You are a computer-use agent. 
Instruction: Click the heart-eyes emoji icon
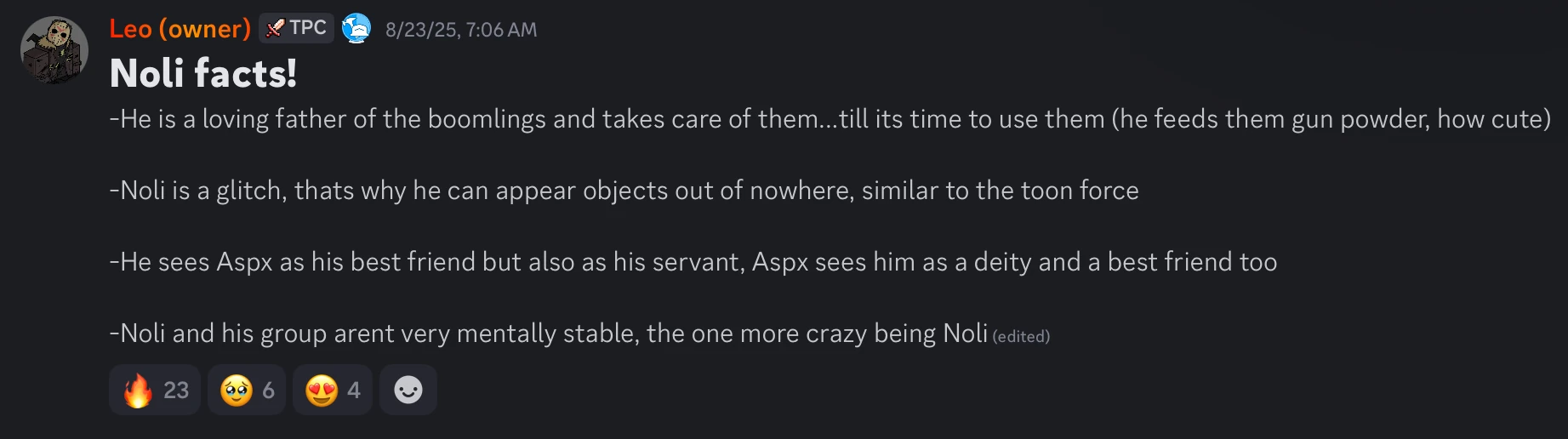pyautogui.click(x=322, y=391)
